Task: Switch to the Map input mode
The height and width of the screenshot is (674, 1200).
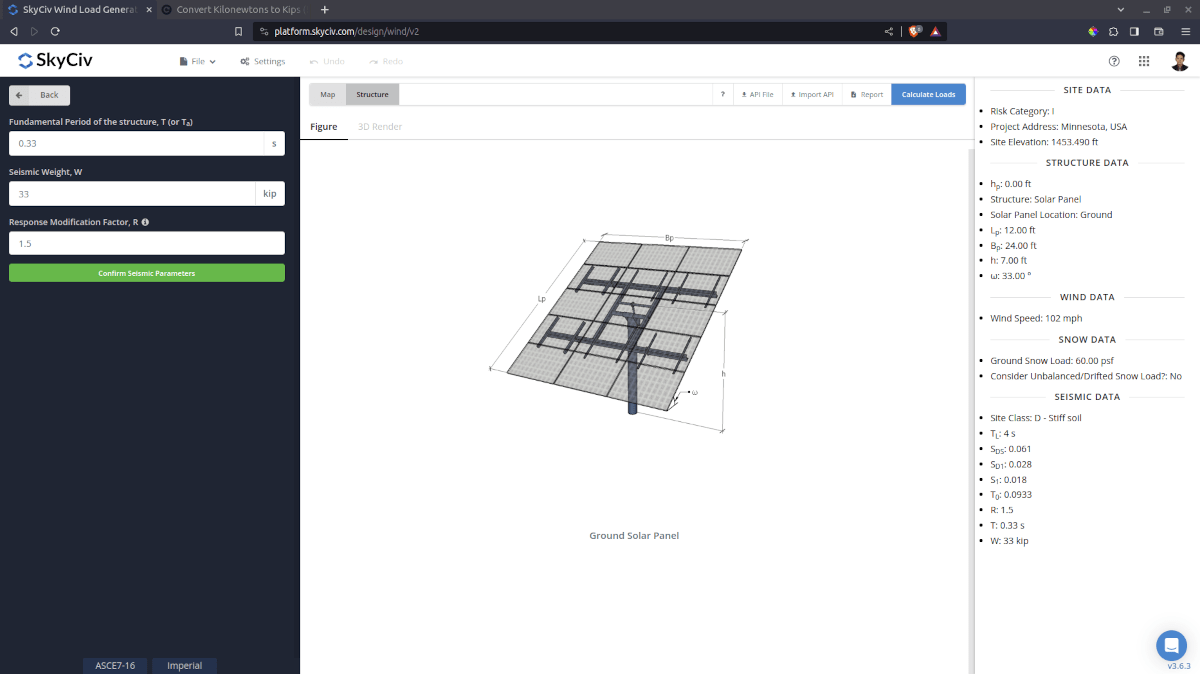Action: coord(326,93)
